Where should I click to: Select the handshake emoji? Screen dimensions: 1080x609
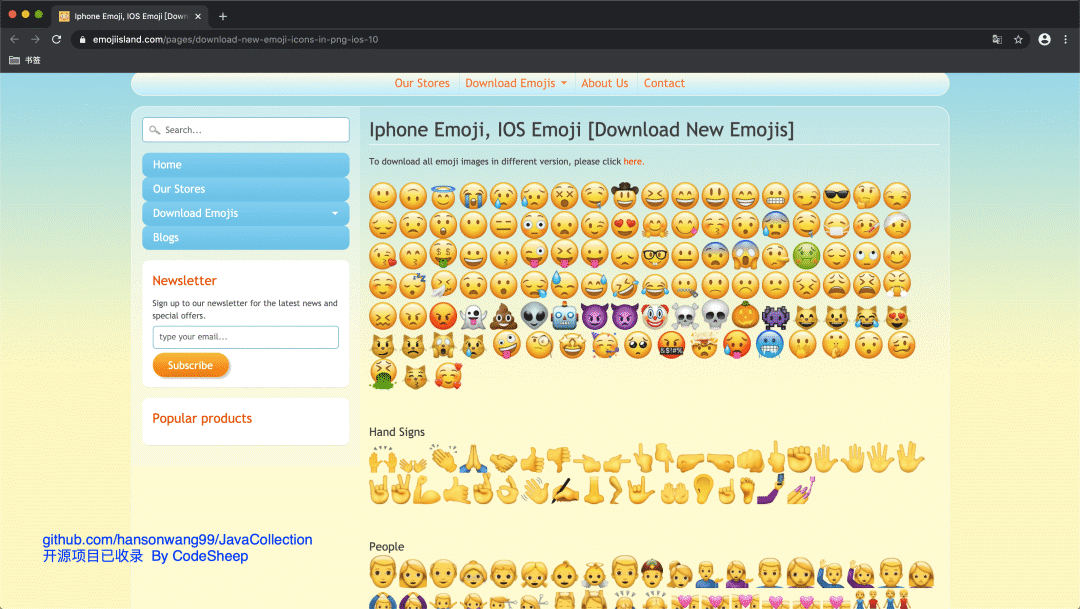(503, 462)
